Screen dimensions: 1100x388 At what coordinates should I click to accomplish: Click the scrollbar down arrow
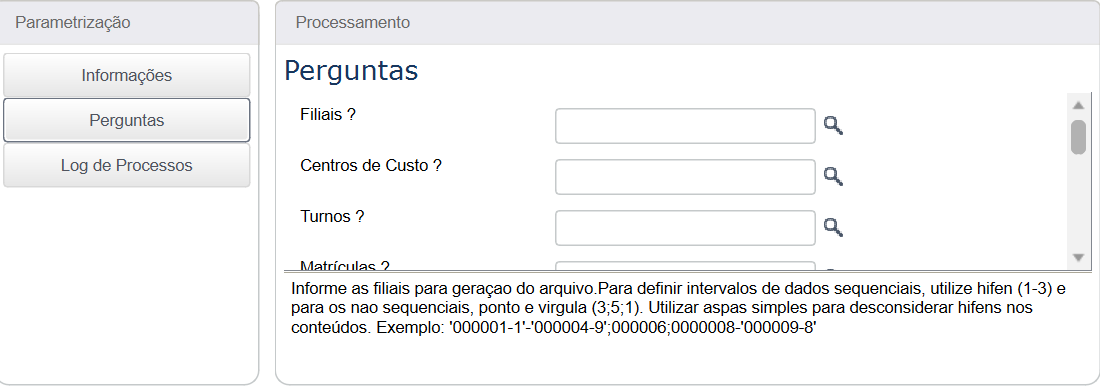tap(1078, 257)
